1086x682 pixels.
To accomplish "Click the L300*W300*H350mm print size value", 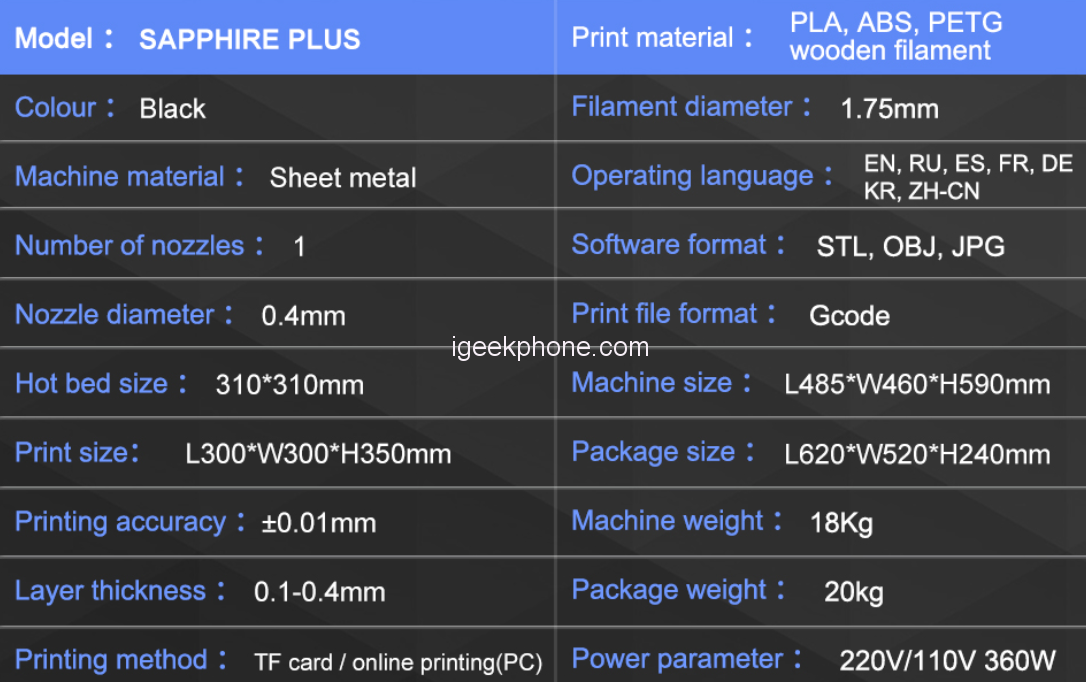I will 318,454.
